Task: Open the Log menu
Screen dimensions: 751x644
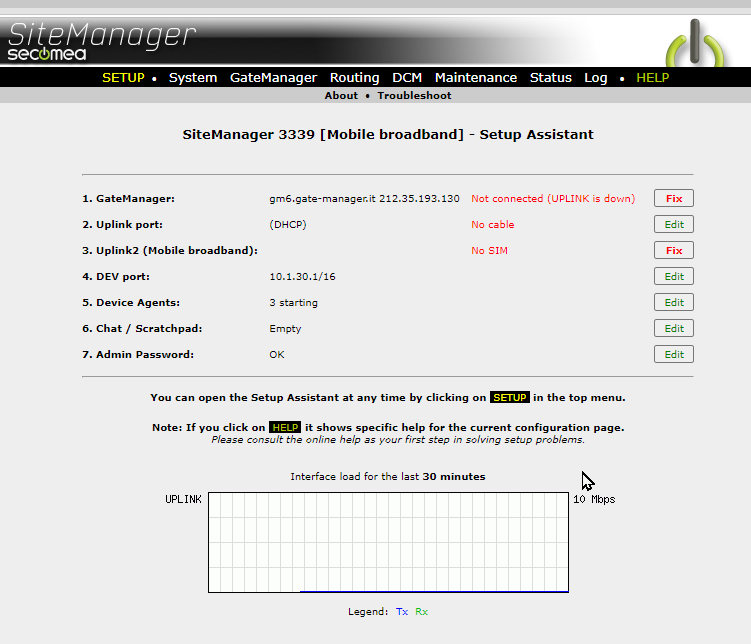Action: [595, 78]
